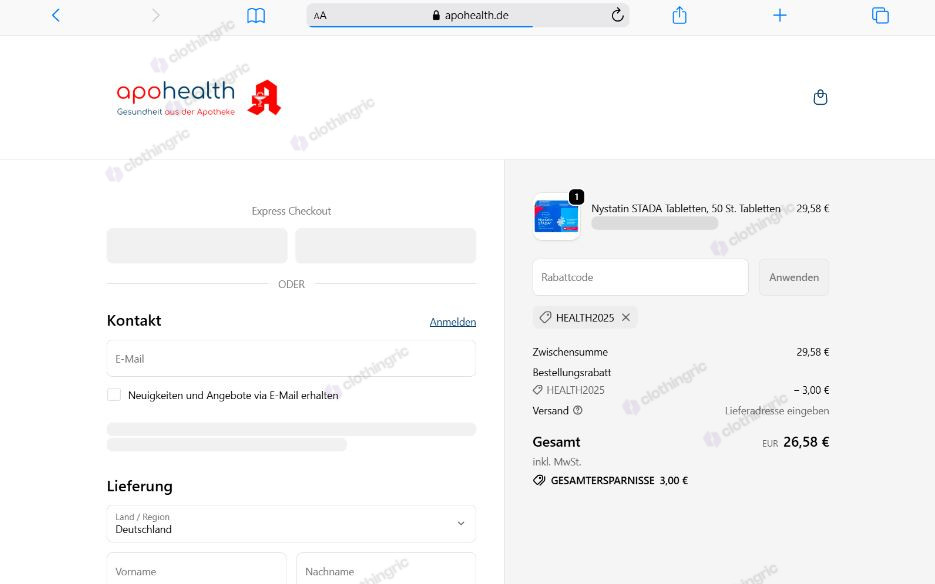Click the Rabattcode input field

point(640,277)
